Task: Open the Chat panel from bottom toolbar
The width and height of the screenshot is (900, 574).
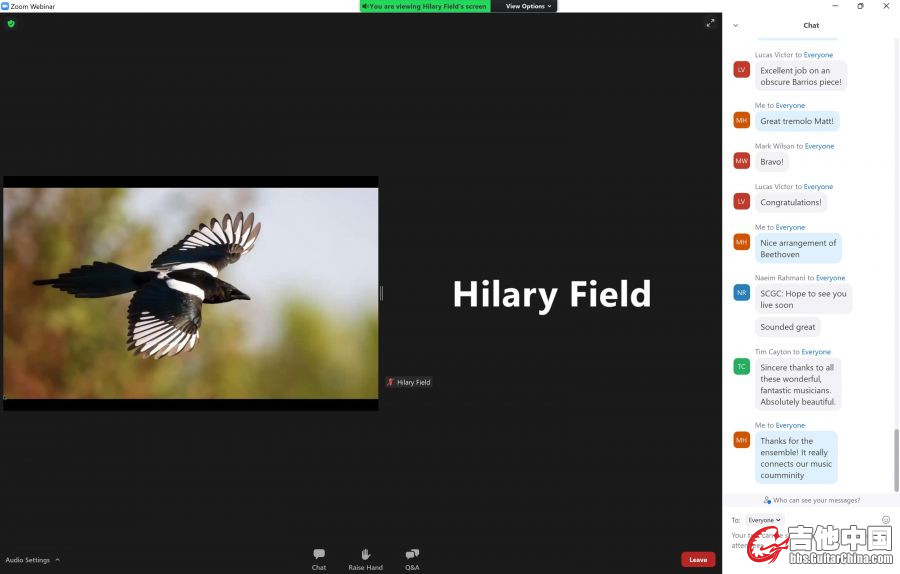Action: point(318,558)
